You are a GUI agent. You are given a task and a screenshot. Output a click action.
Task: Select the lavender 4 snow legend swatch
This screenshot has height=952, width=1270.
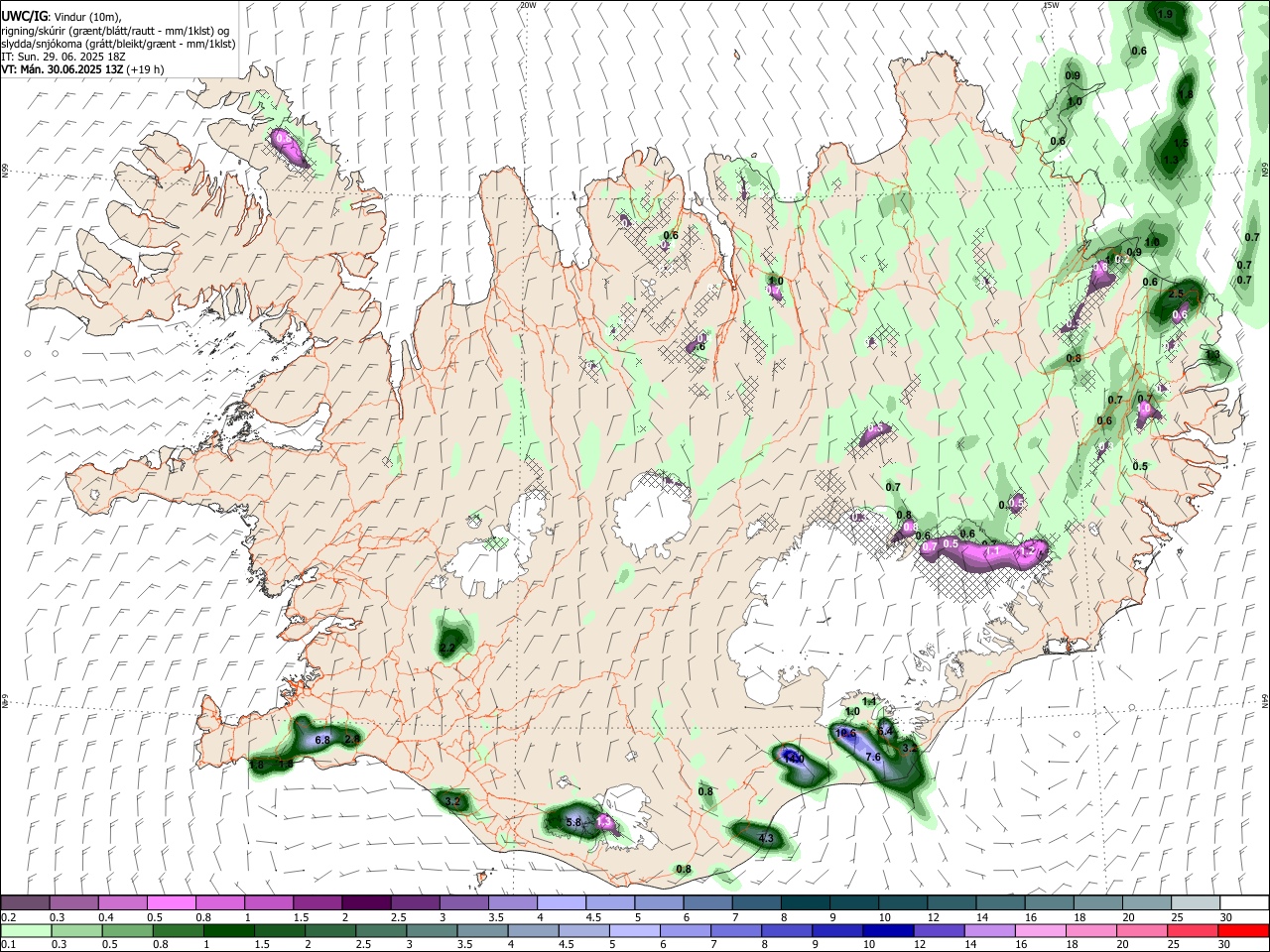tap(562, 903)
